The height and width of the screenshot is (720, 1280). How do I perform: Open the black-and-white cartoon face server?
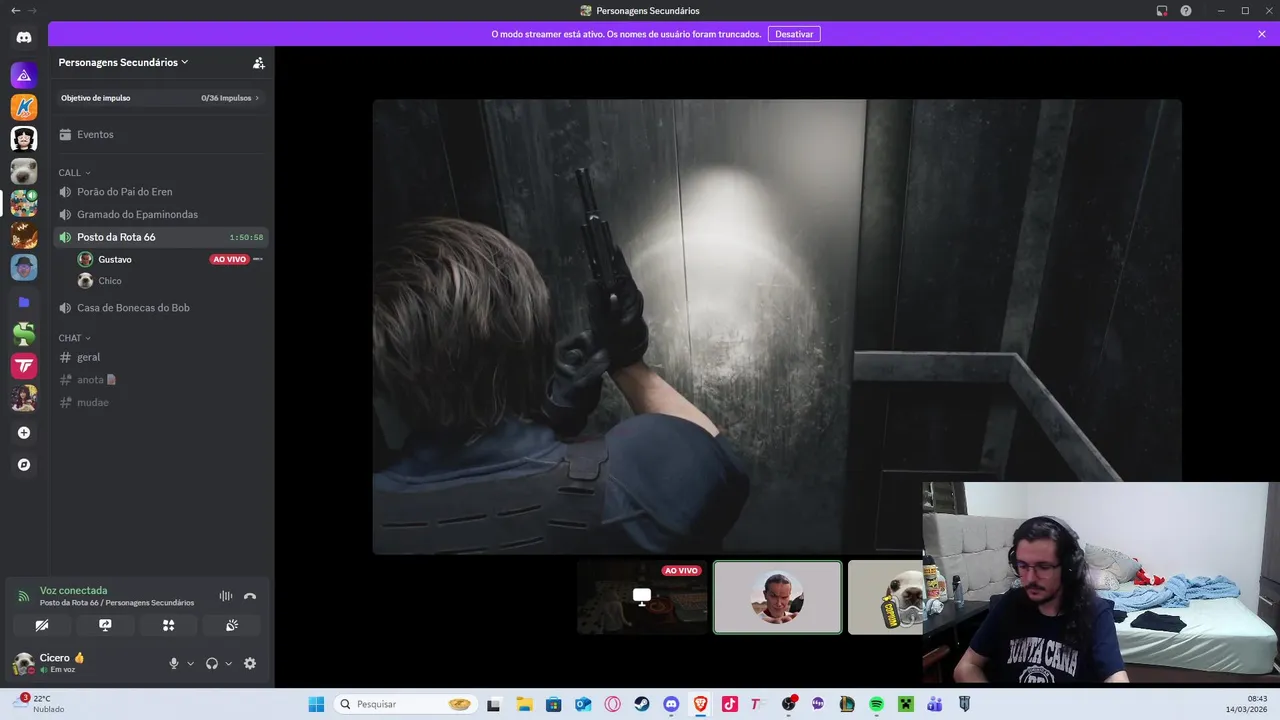(x=24, y=139)
